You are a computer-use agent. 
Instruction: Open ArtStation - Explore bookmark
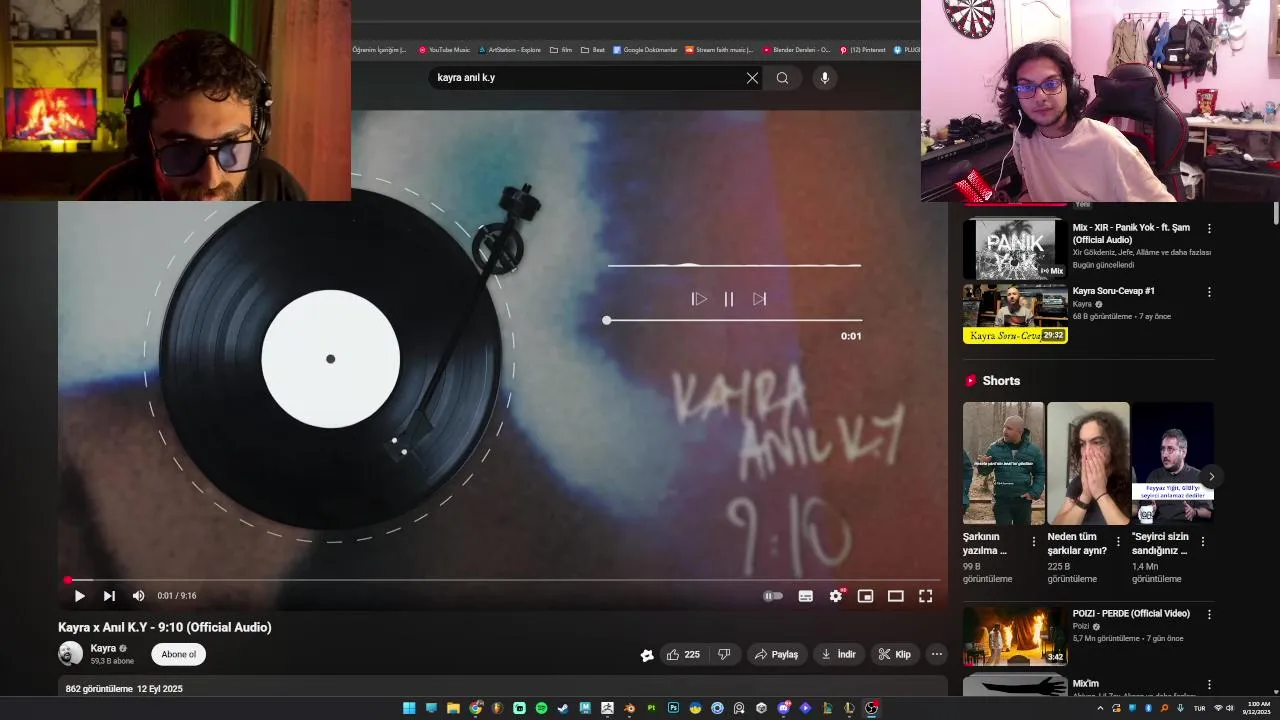(x=510, y=50)
